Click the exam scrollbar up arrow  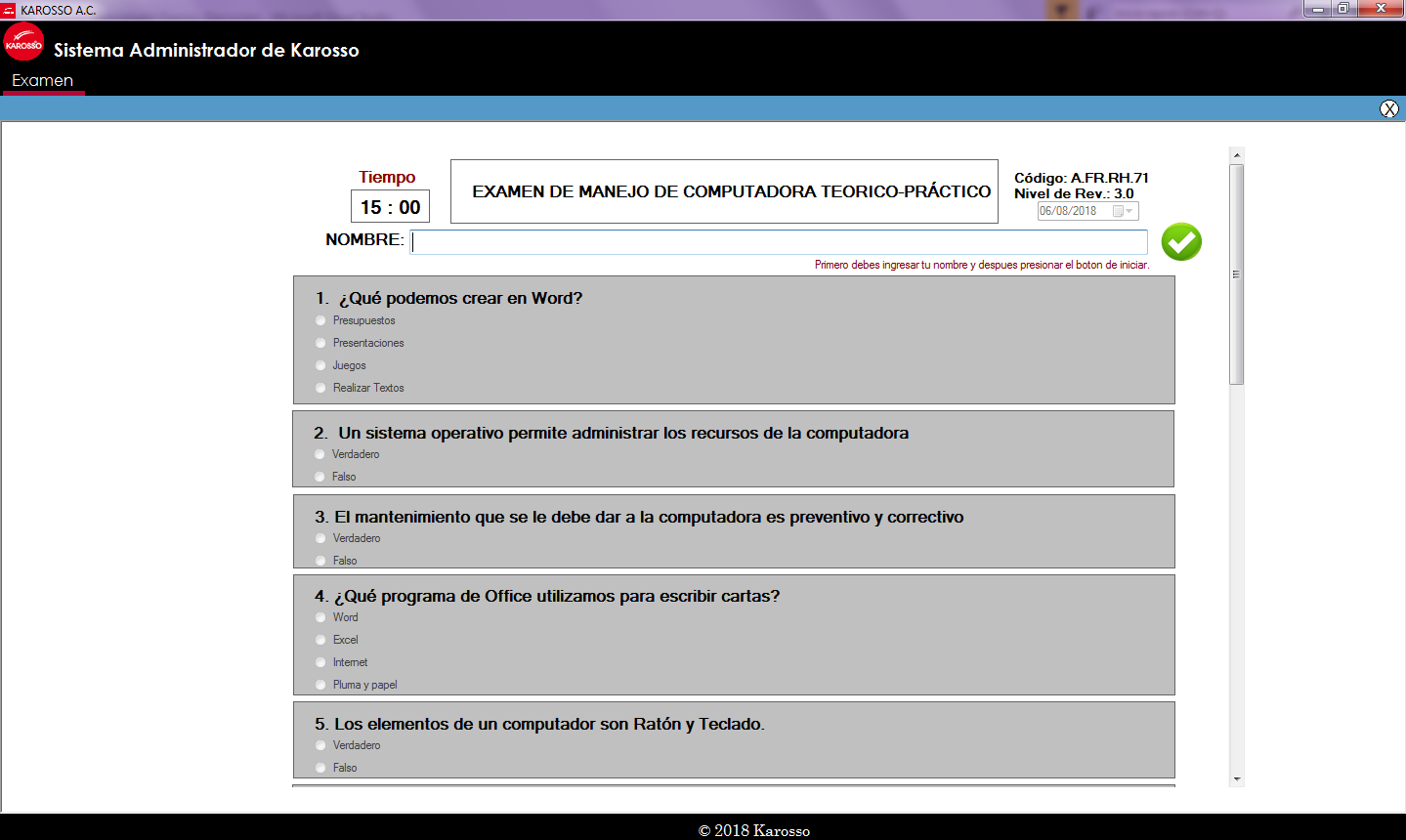coord(1237,155)
